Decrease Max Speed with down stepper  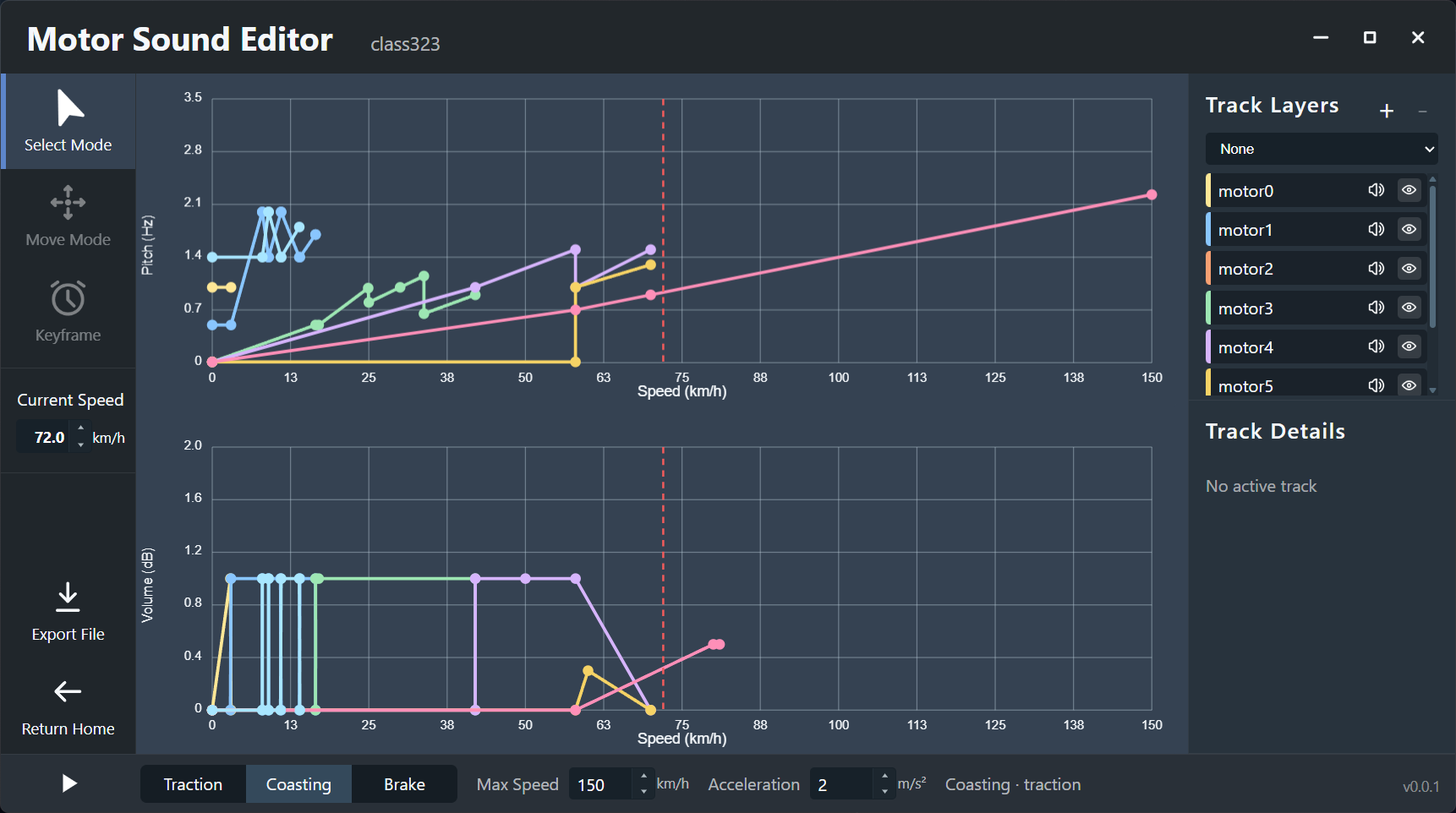tap(643, 792)
